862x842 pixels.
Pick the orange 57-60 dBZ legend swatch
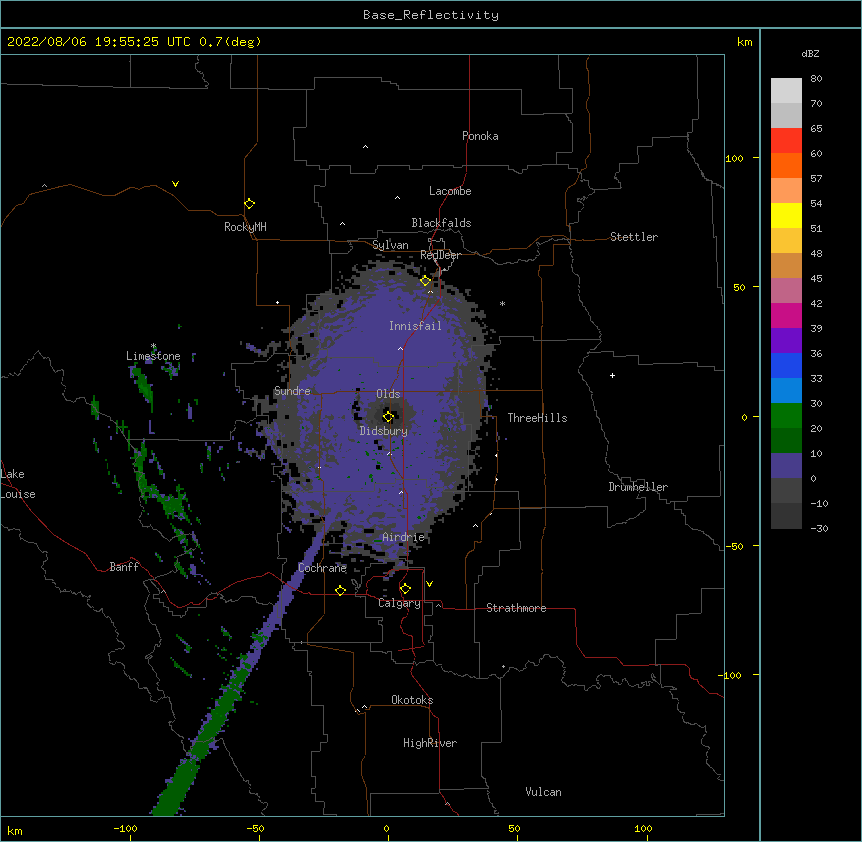click(x=786, y=165)
